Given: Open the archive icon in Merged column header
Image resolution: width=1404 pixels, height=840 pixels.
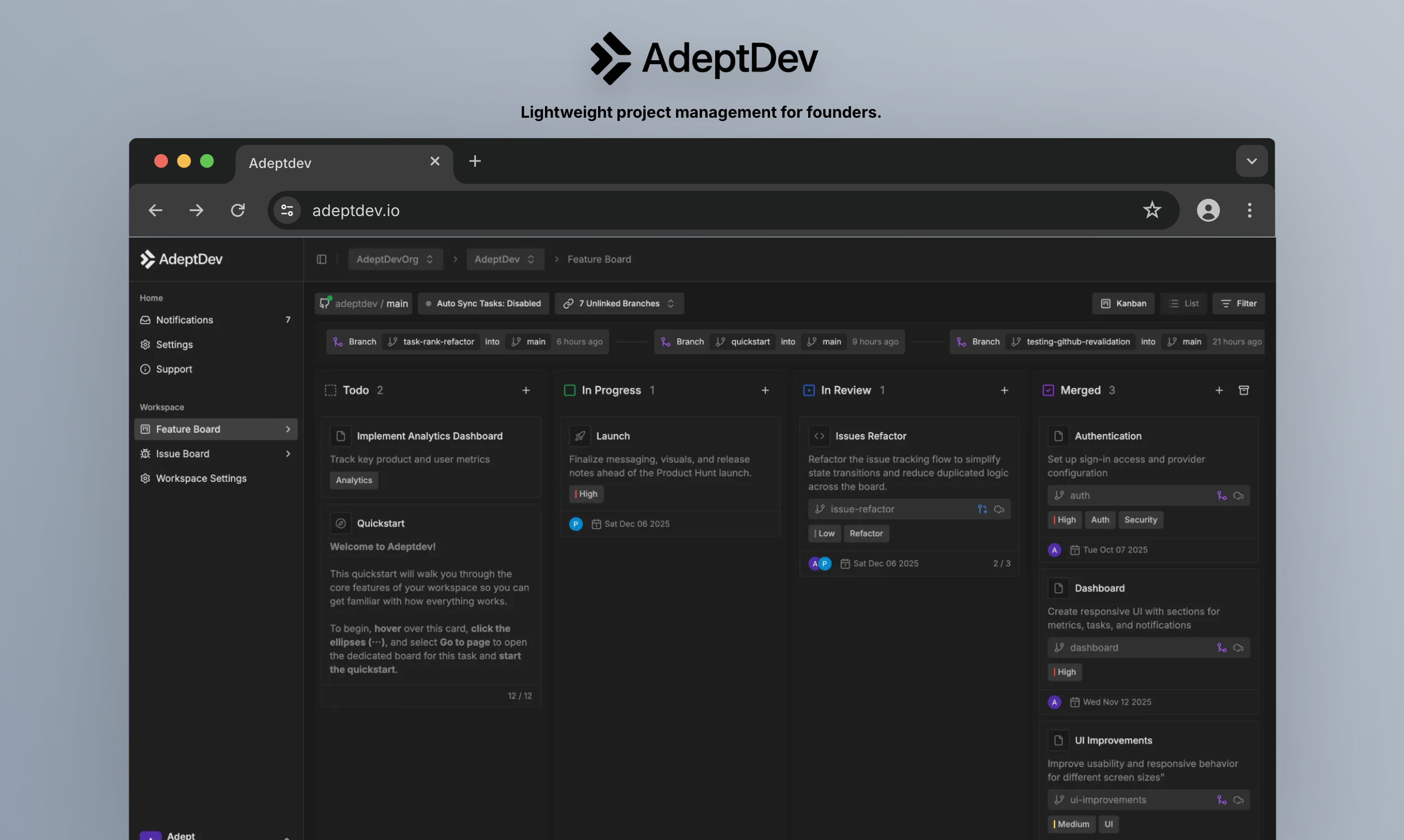Looking at the screenshot, I should (1244, 390).
